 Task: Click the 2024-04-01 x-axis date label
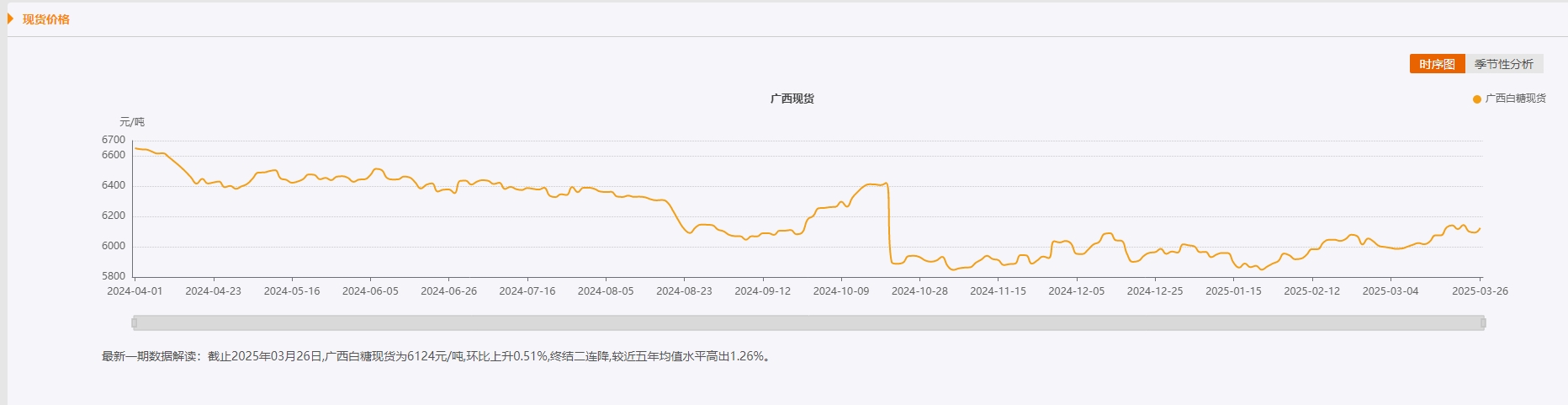(135, 291)
